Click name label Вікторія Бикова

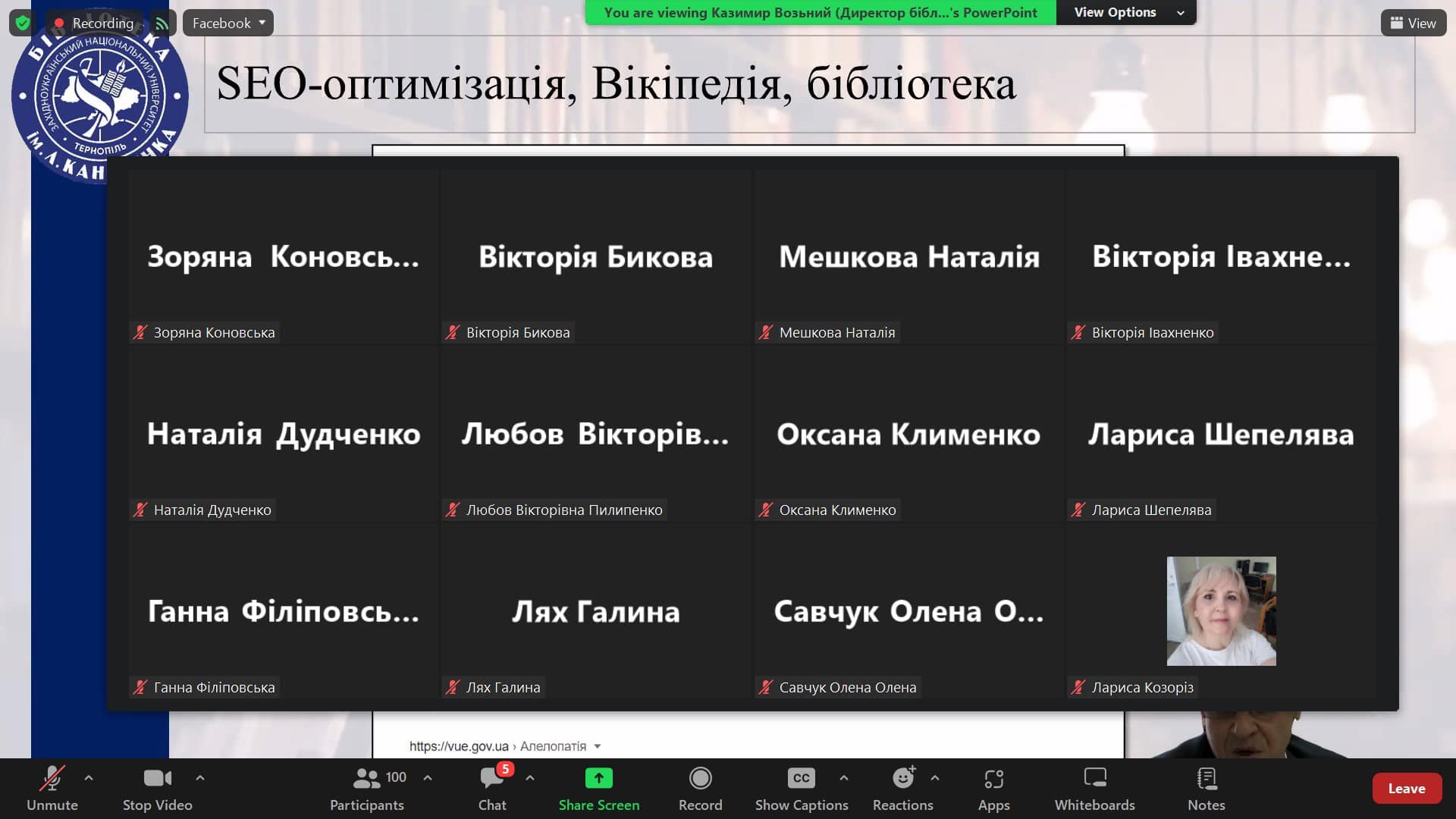(518, 332)
